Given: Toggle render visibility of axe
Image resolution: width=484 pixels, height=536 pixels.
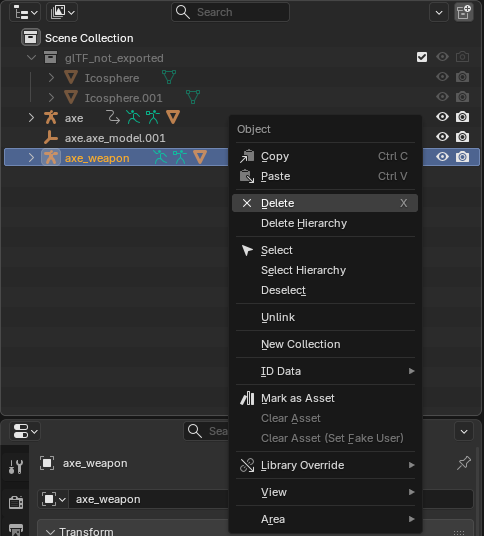Looking at the screenshot, I should pos(462,117).
